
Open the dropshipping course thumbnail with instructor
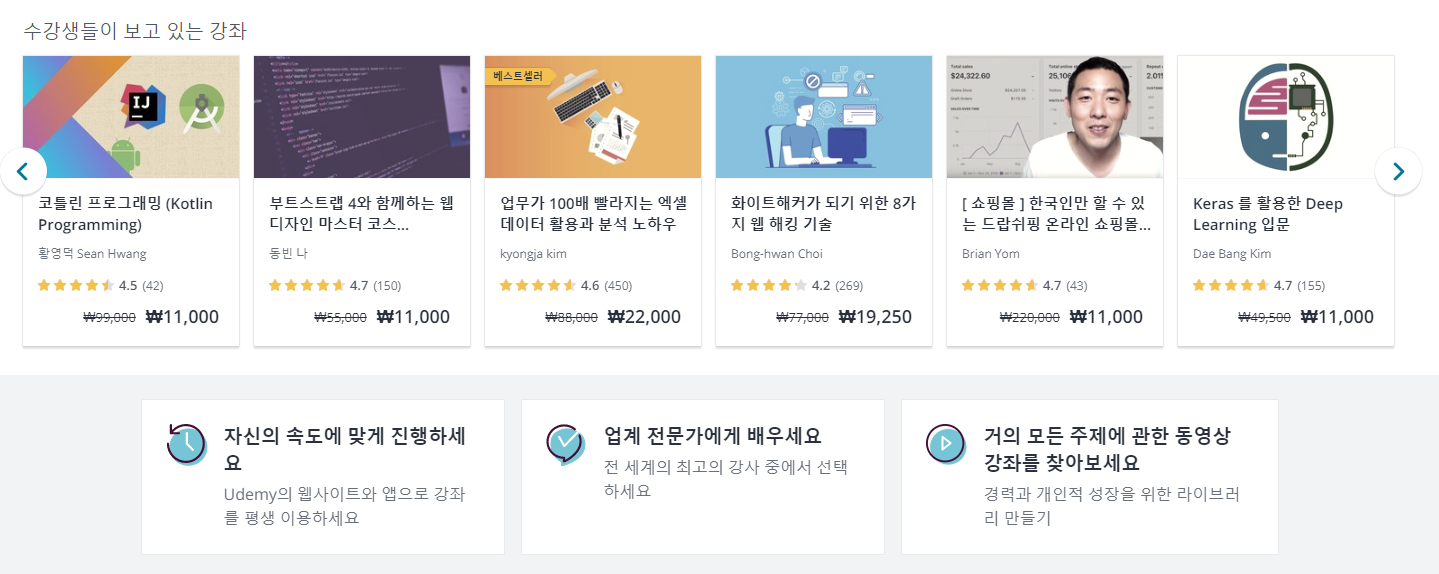click(x=1055, y=117)
